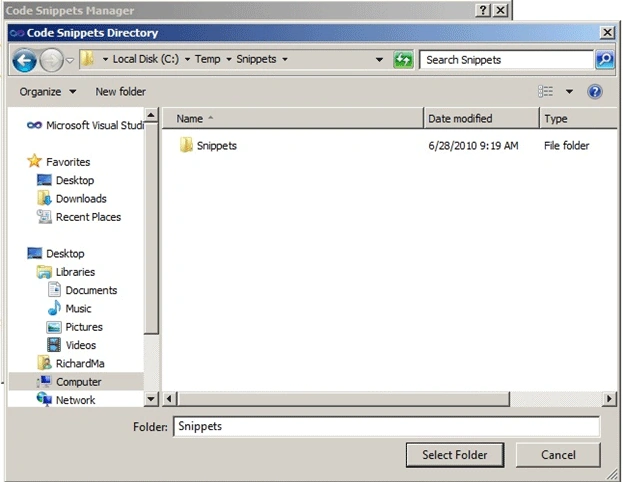This screenshot has width=623, height=482.
Task: Sort by the Name column header
Action: coord(293,118)
